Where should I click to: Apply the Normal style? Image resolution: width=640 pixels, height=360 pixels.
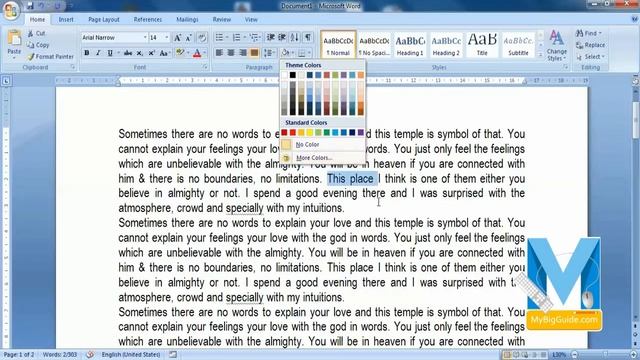pyautogui.click(x=338, y=44)
